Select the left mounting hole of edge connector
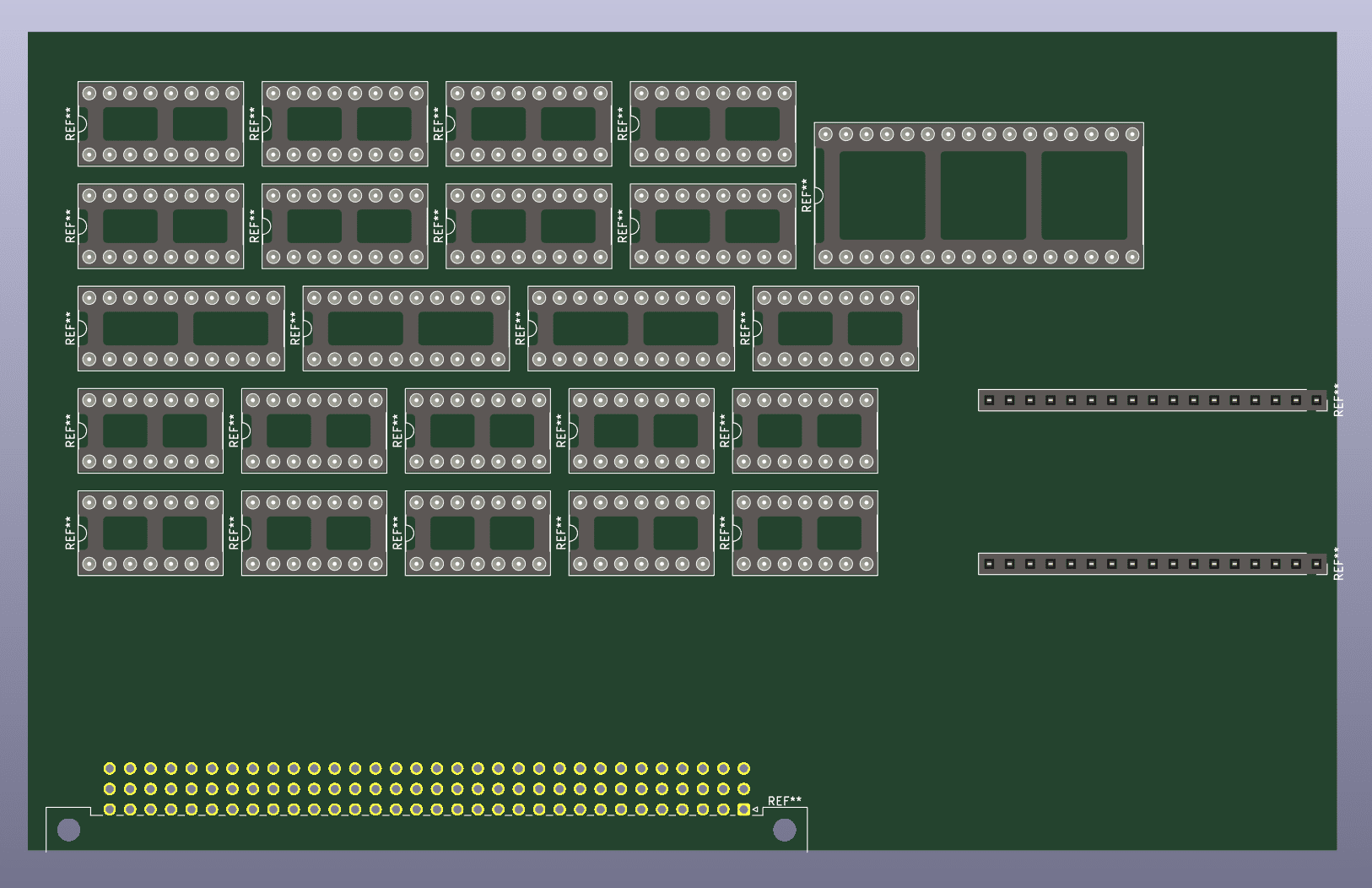Viewport: 1372px width, 888px height. [69, 830]
